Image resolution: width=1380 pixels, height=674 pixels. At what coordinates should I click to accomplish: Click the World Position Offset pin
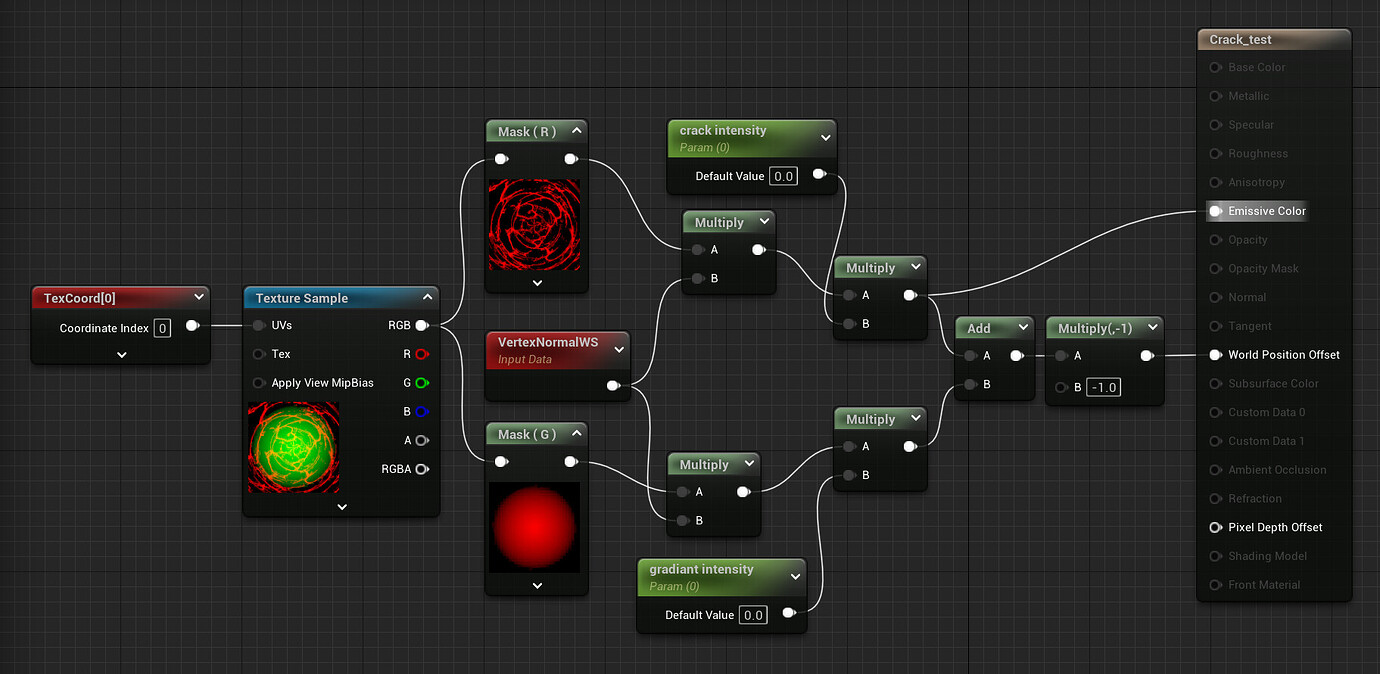(x=1214, y=354)
